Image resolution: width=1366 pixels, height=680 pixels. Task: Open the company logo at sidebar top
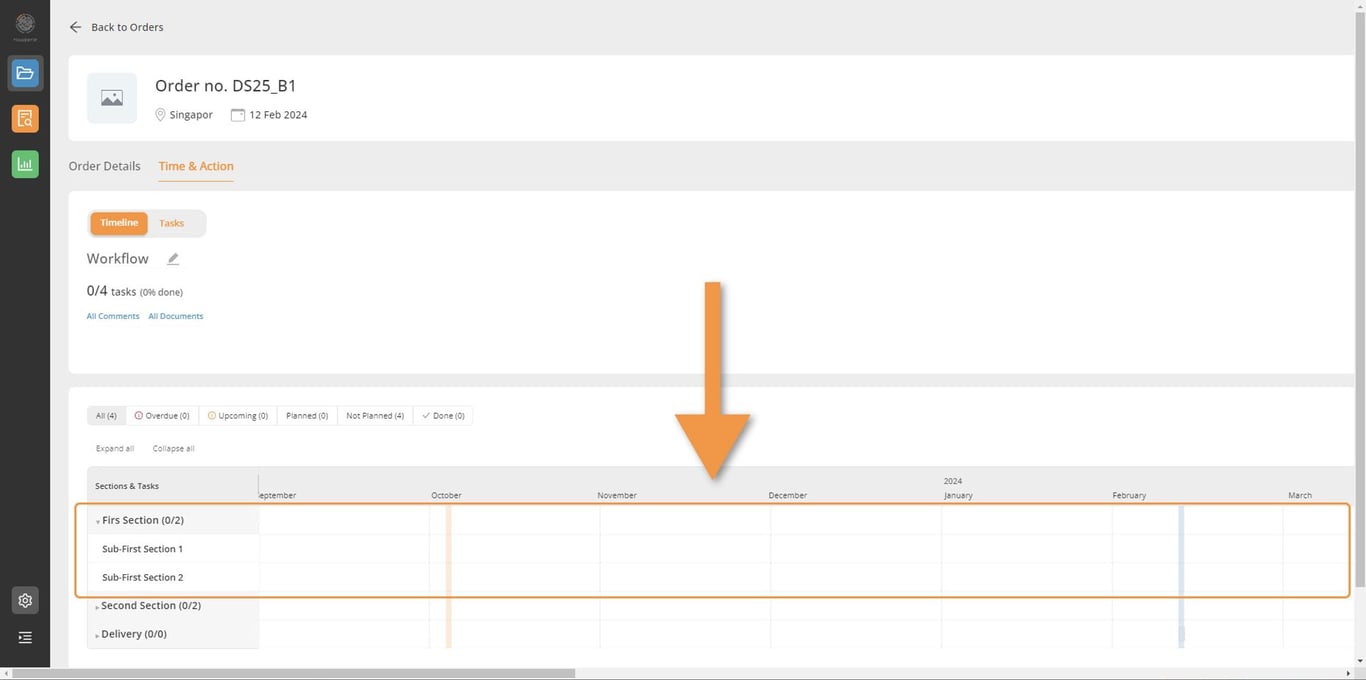pos(25,26)
